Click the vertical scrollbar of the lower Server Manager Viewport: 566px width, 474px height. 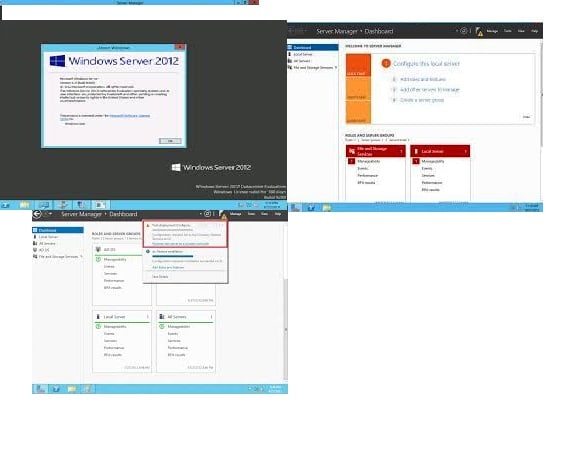pyautogui.click(x=286, y=329)
